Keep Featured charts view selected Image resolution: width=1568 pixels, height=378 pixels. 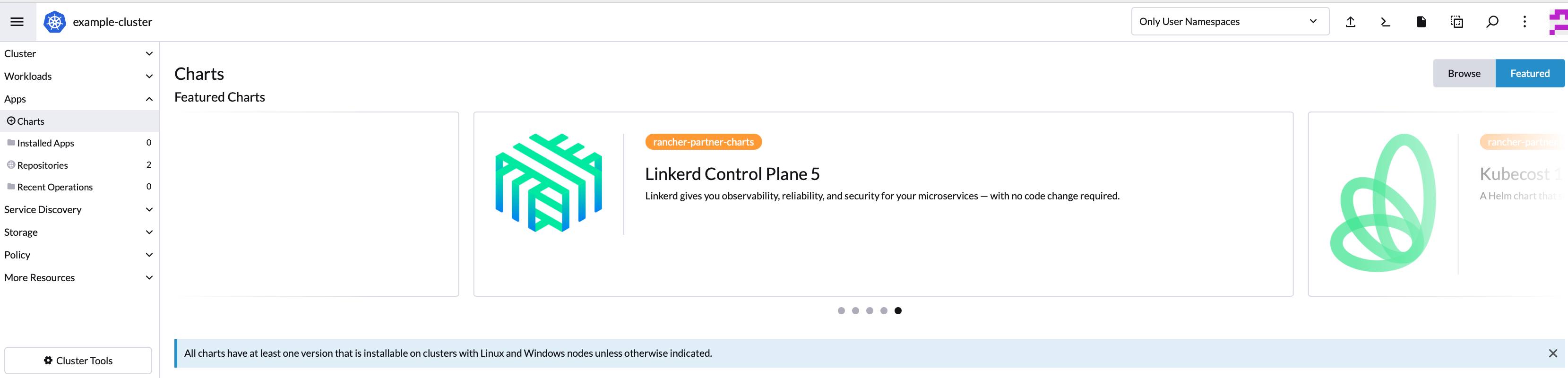point(1530,73)
